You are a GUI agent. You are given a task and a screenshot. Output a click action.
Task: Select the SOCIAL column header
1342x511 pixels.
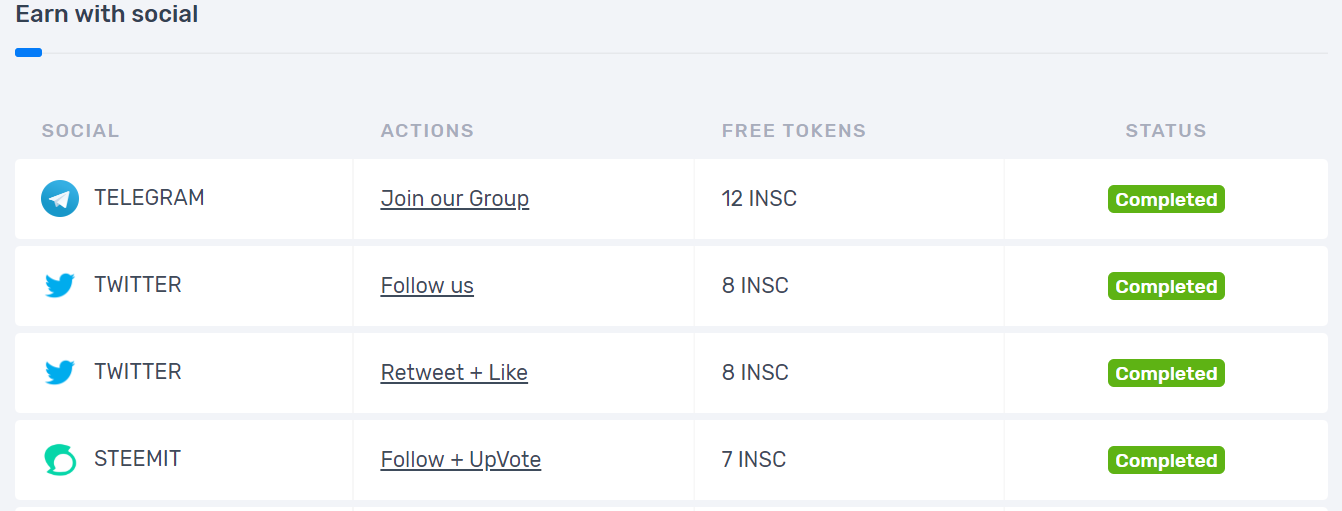click(80, 131)
